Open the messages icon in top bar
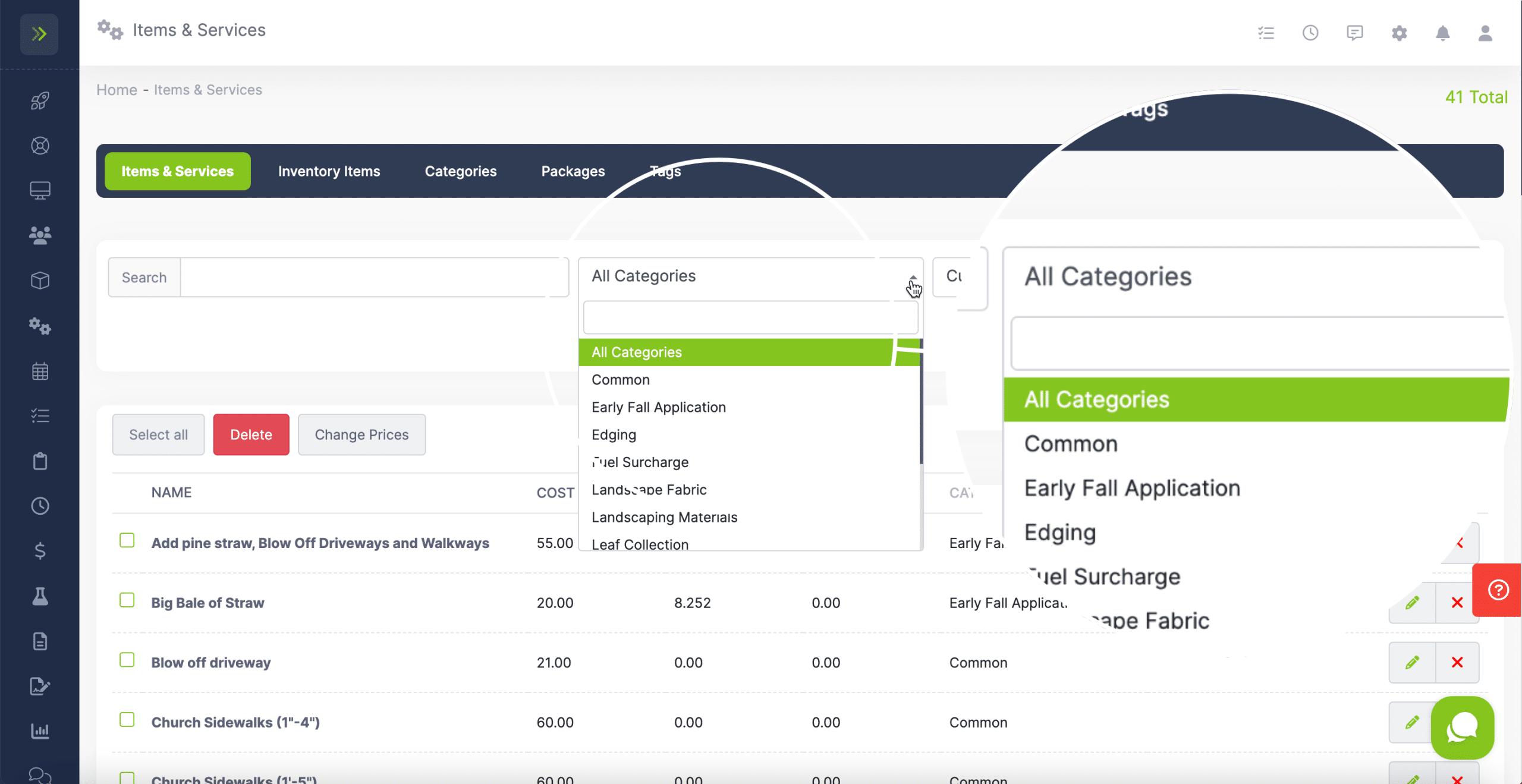This screenshot has width=1522, height=784. click(1354, 33)
